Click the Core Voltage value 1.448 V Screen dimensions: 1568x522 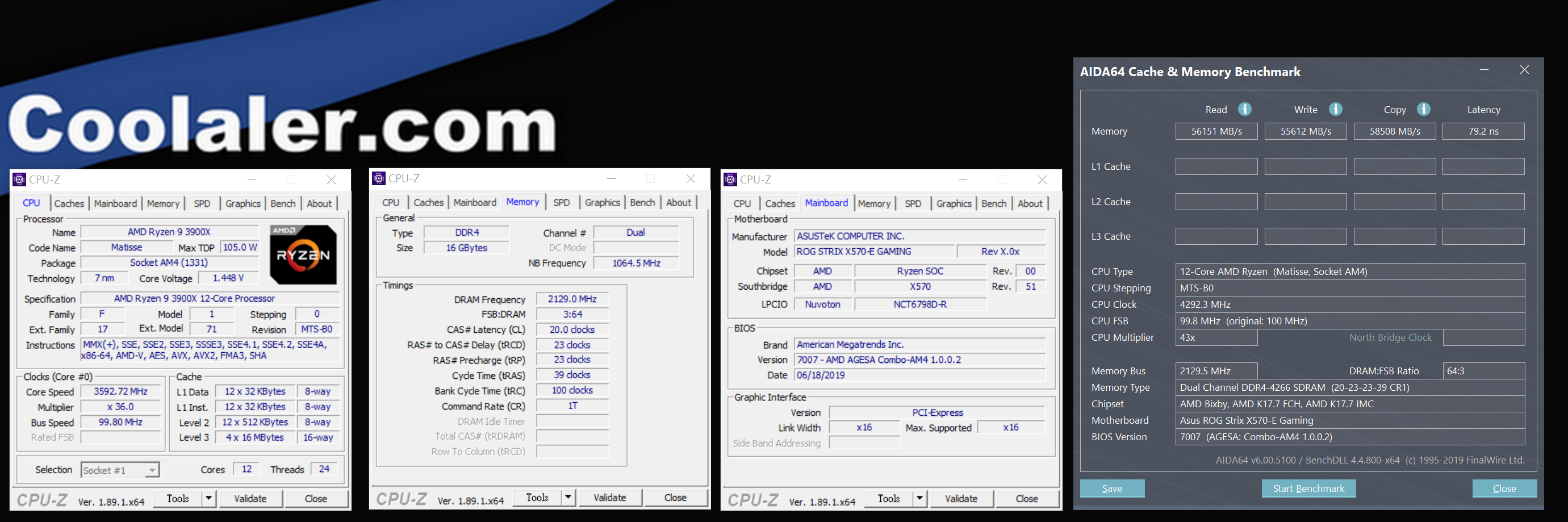point(228,278)
